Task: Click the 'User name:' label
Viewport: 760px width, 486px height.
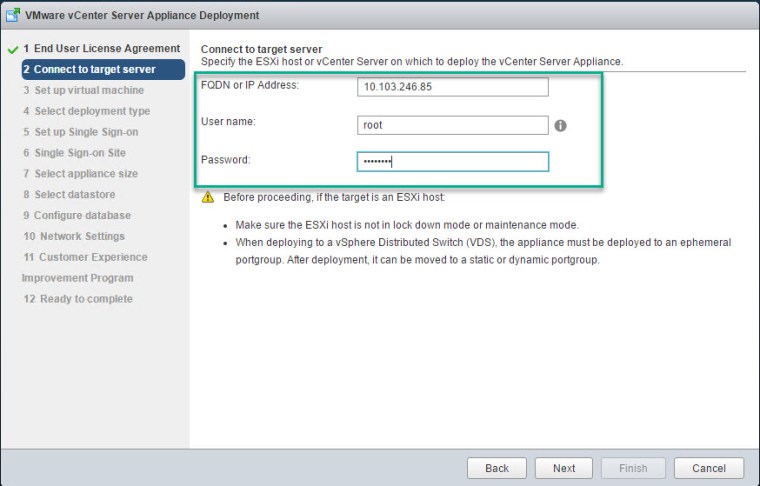Action: pyautogui.click(x=228, y=122)
